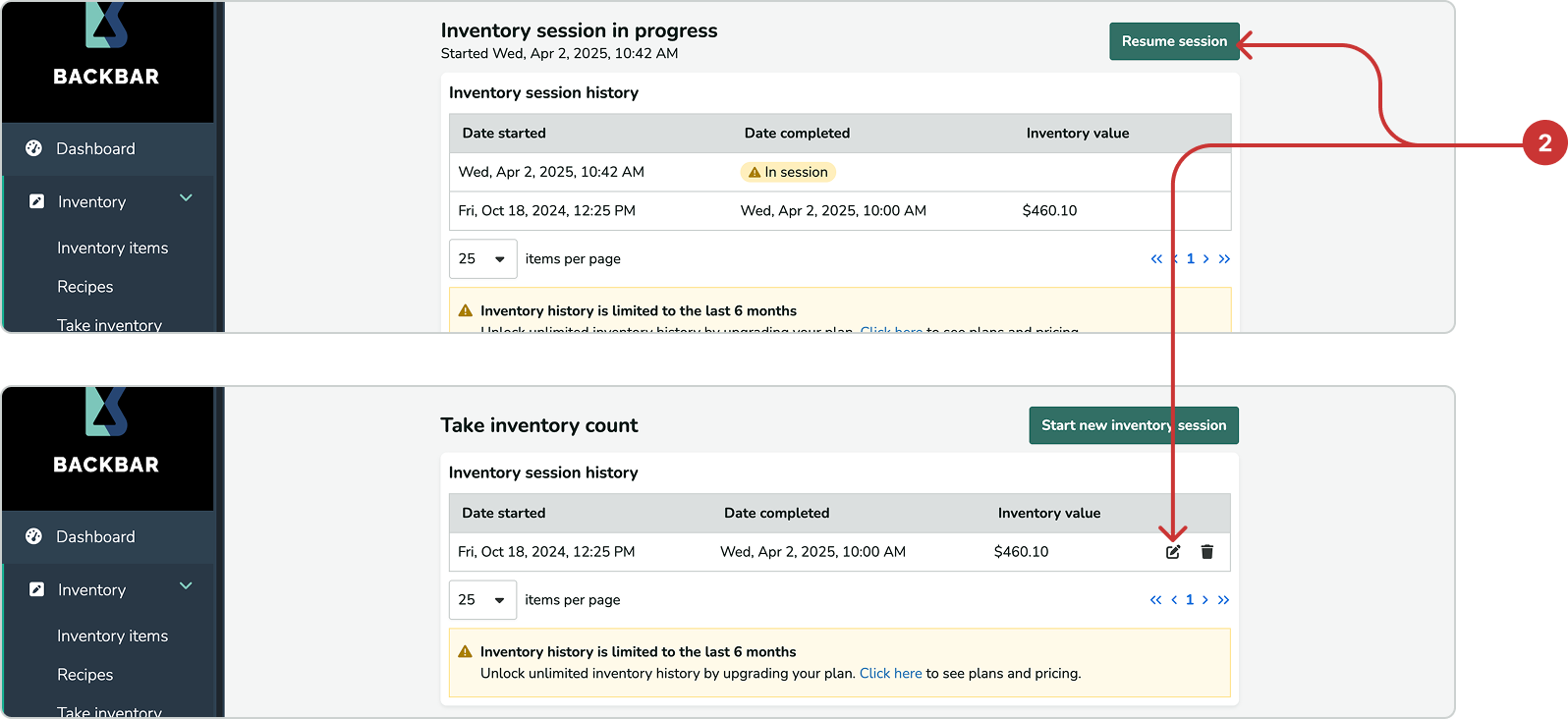Click warning icon in bottom history limit notice
This screenshot has width=1568, height=719.
466,652
